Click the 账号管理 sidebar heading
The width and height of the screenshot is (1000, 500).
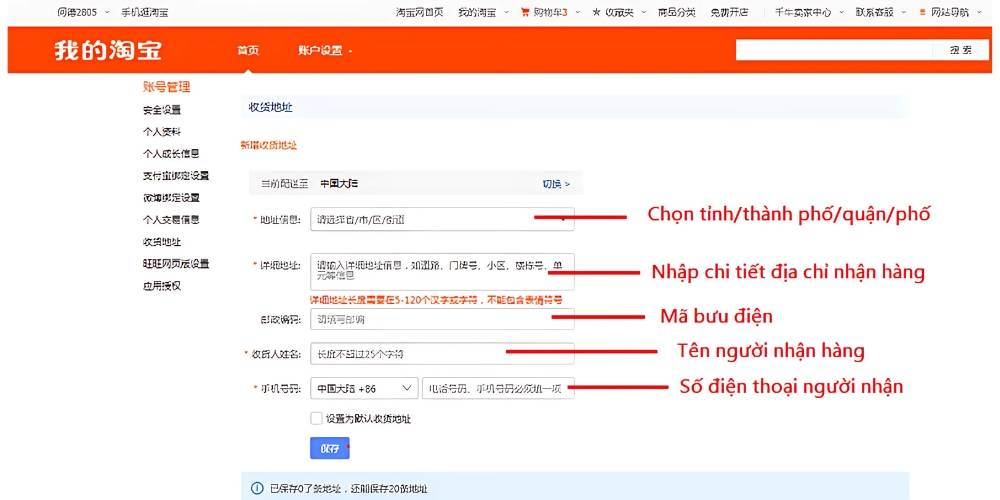166,87
